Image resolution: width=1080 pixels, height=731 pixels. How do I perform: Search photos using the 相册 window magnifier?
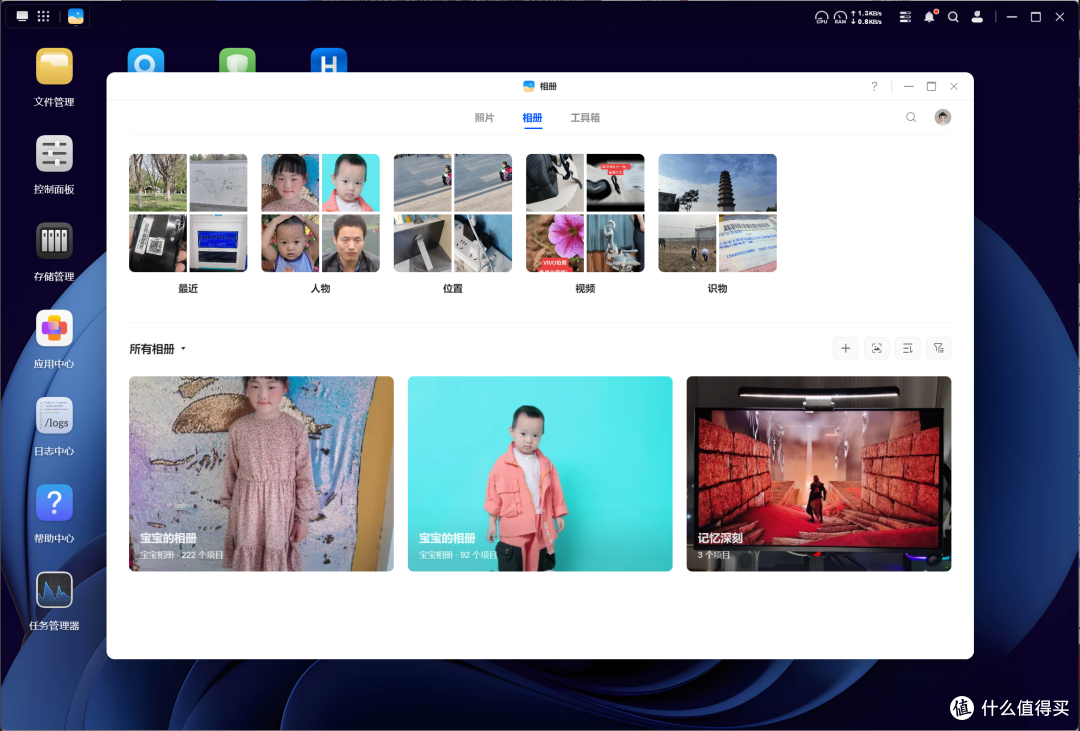click(x=911, y=117)
